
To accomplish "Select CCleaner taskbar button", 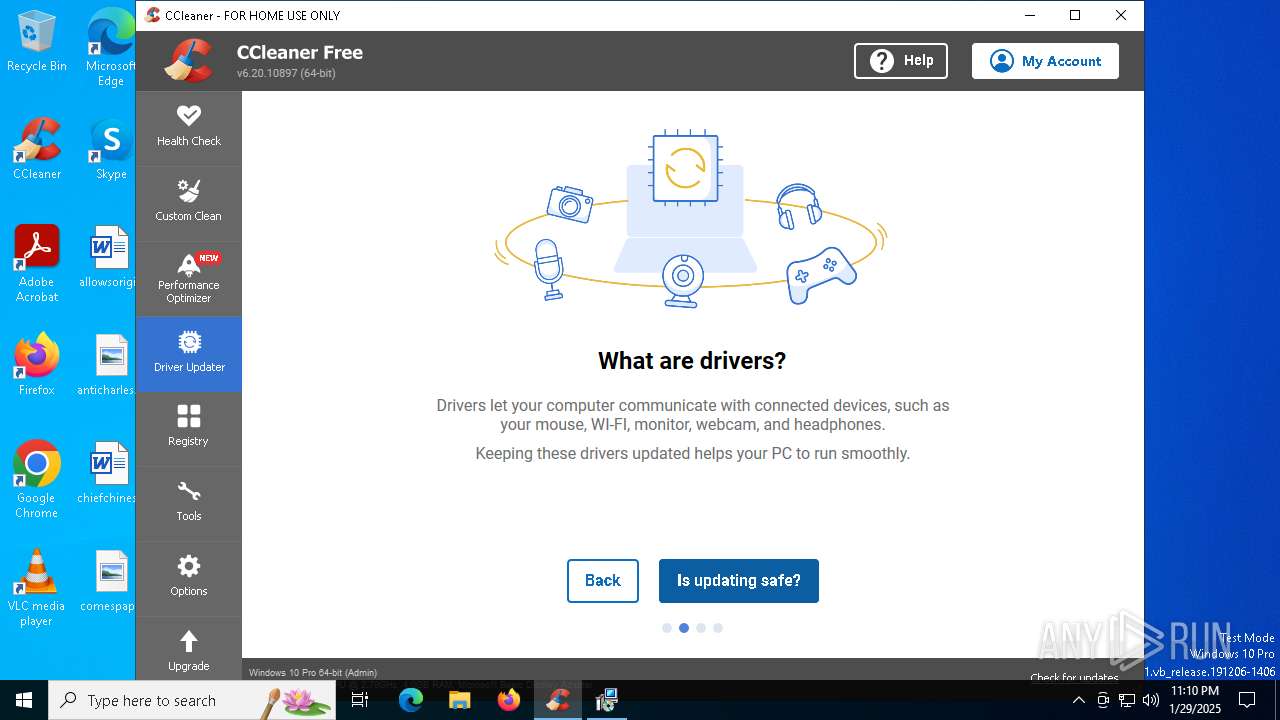I will click(558, 700).
